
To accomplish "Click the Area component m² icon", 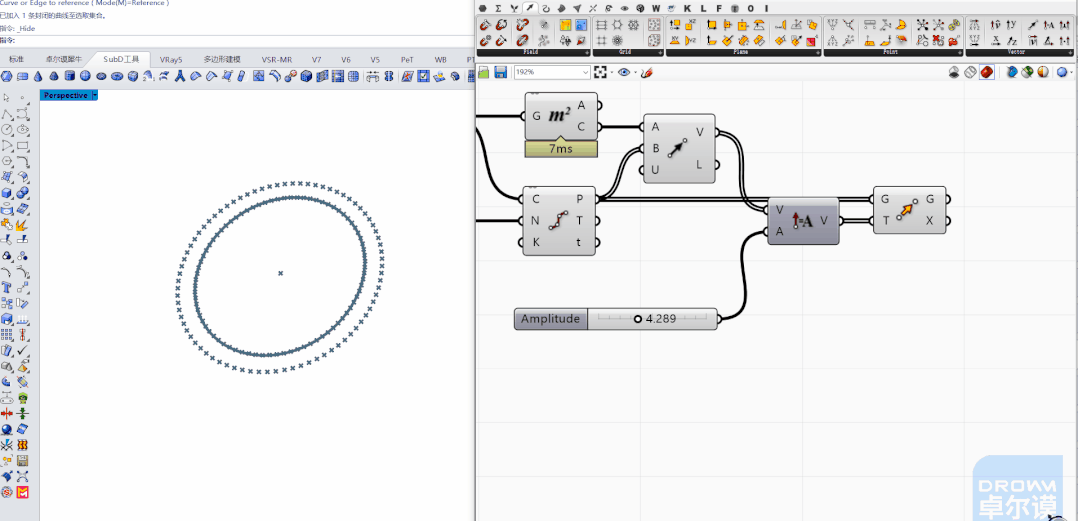I will (559, 115).
